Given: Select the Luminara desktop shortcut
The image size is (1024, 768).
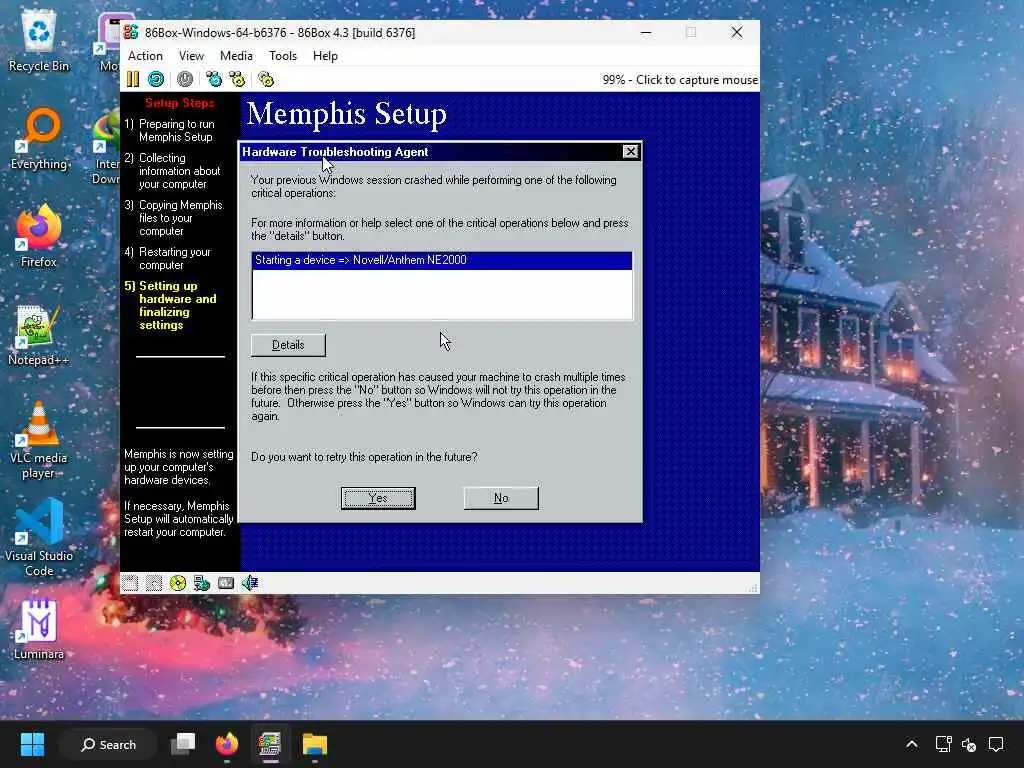Looking at the screenshot, I should (x=39, y=629).
